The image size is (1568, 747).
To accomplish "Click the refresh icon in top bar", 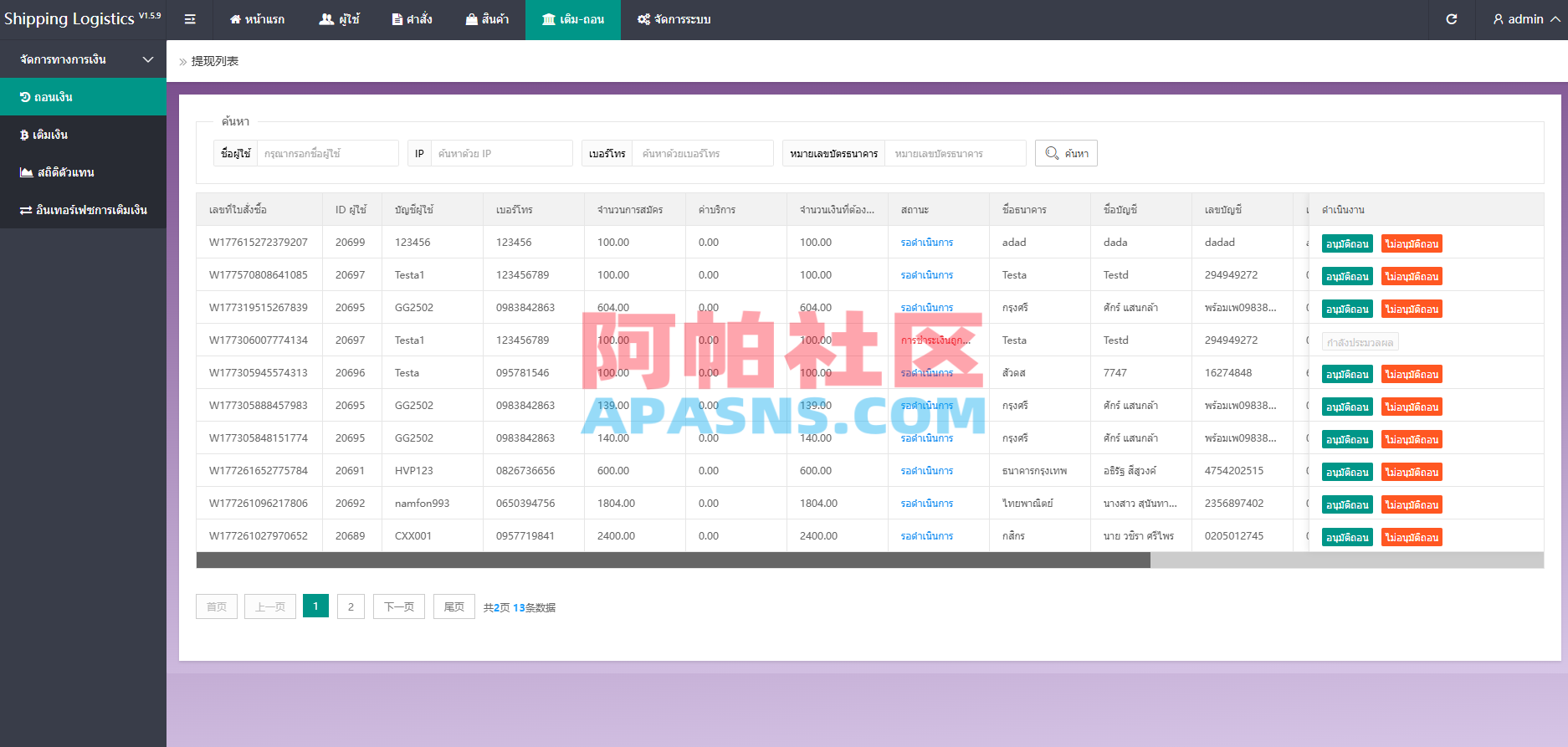I will [1452, 19].
